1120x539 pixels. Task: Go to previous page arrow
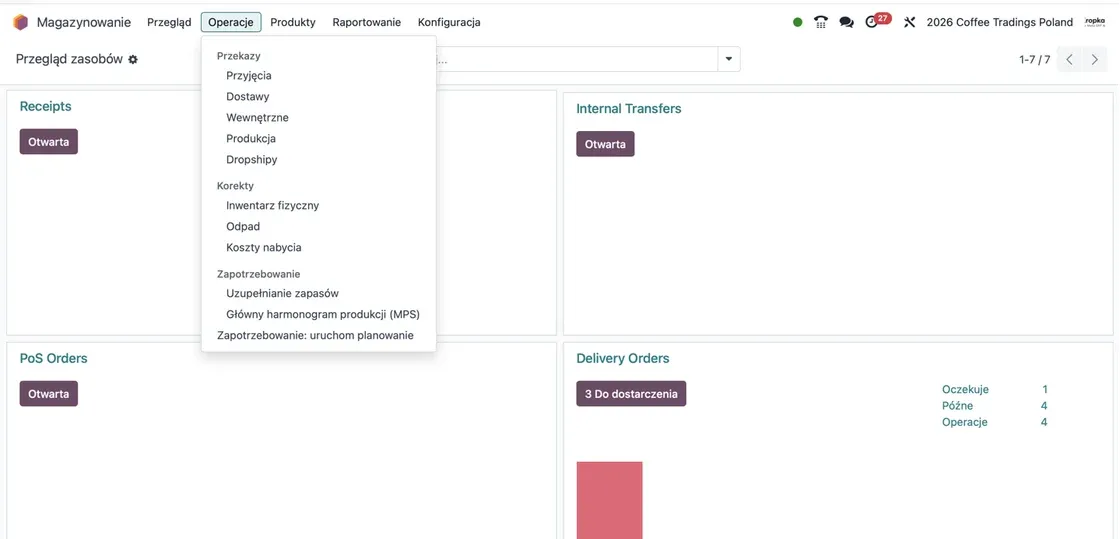pyautogui.click(x=1069, y=60)
